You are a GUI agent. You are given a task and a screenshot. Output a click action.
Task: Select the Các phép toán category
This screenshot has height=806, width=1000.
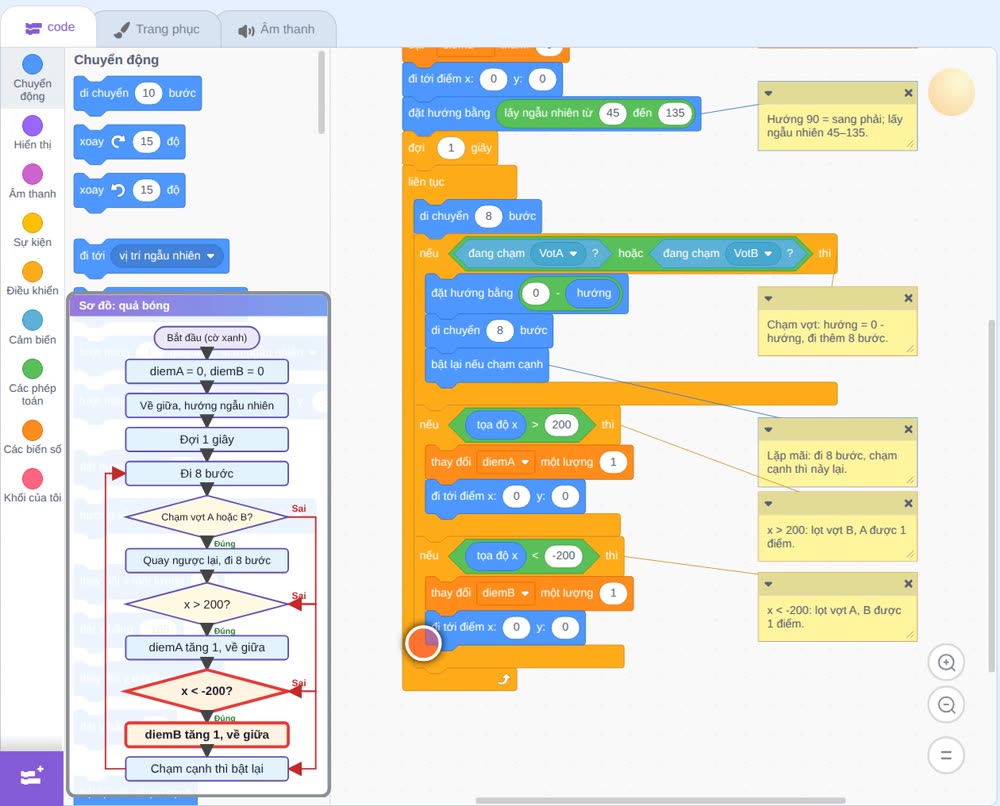point(33,381)
